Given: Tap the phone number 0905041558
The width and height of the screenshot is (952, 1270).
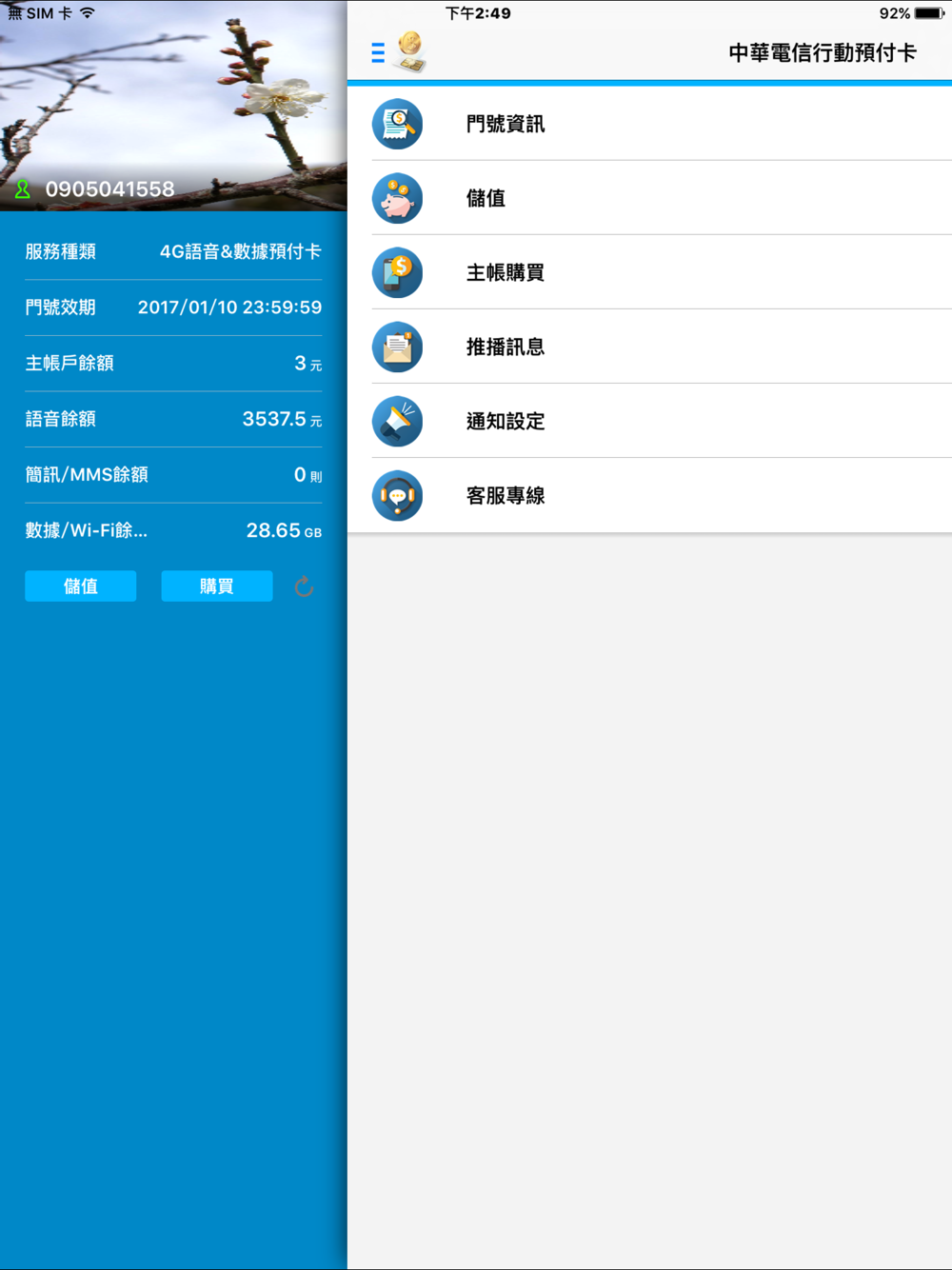Looking at the screenshot, I should (x=110, y=189).
